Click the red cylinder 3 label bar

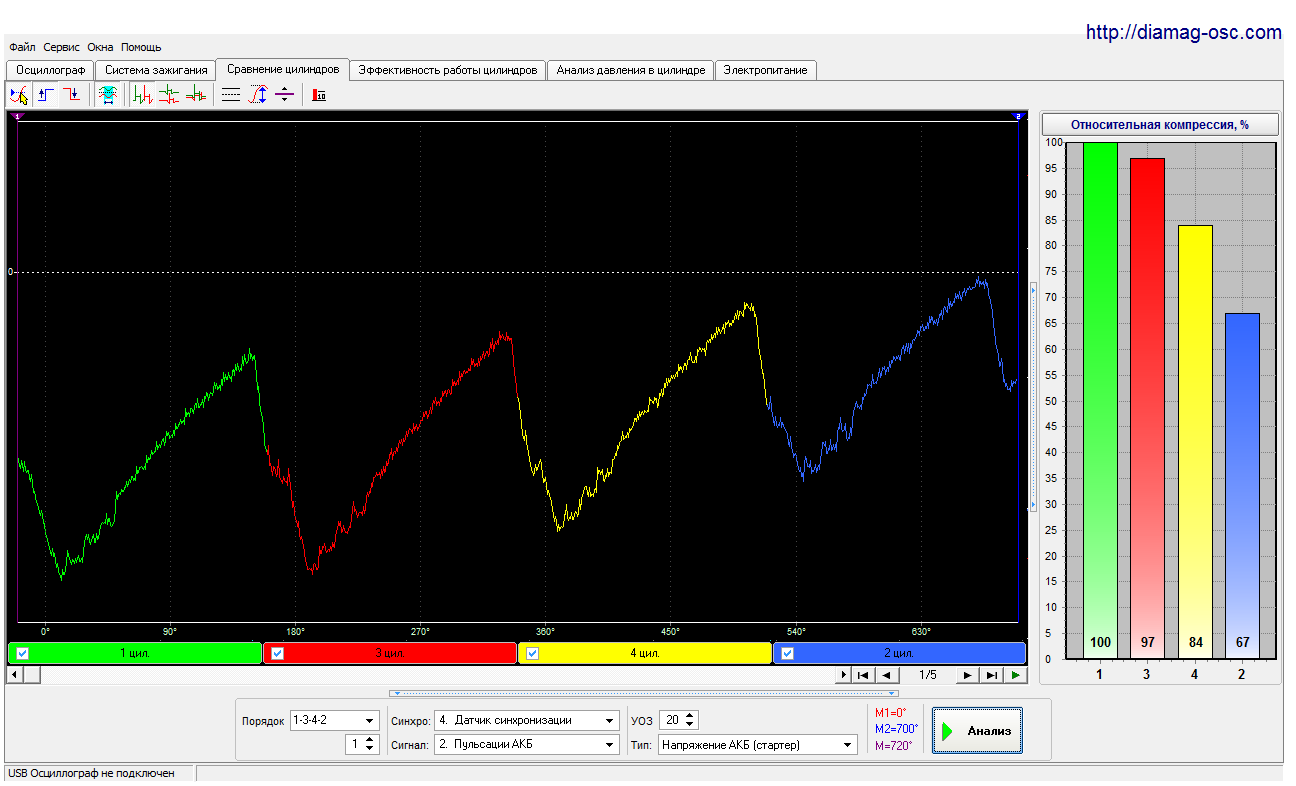390,653
